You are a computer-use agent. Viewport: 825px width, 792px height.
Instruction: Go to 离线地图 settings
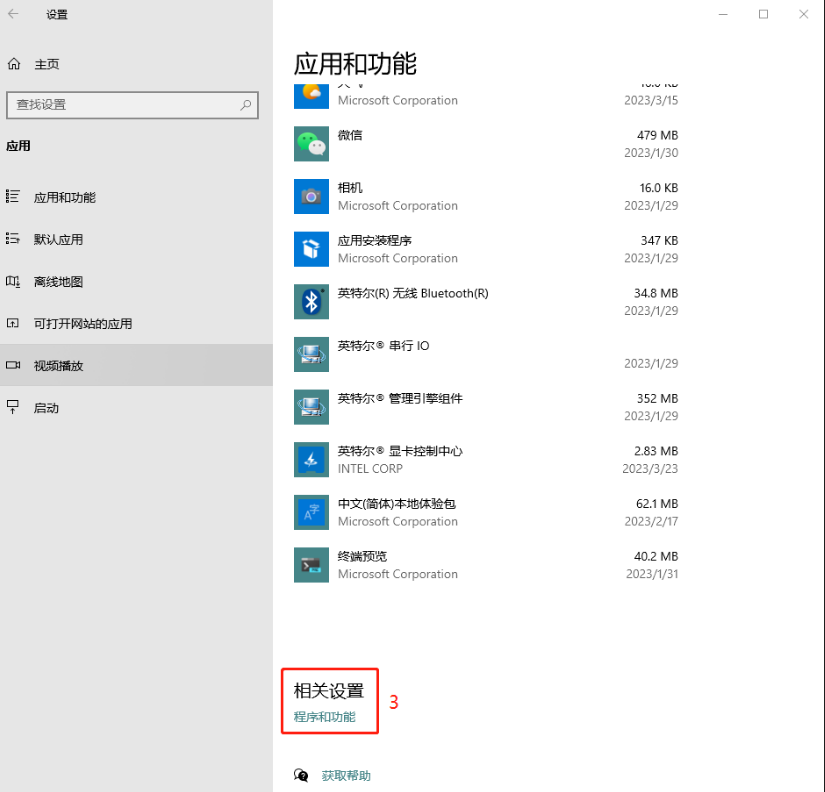(x=58, y=282)
